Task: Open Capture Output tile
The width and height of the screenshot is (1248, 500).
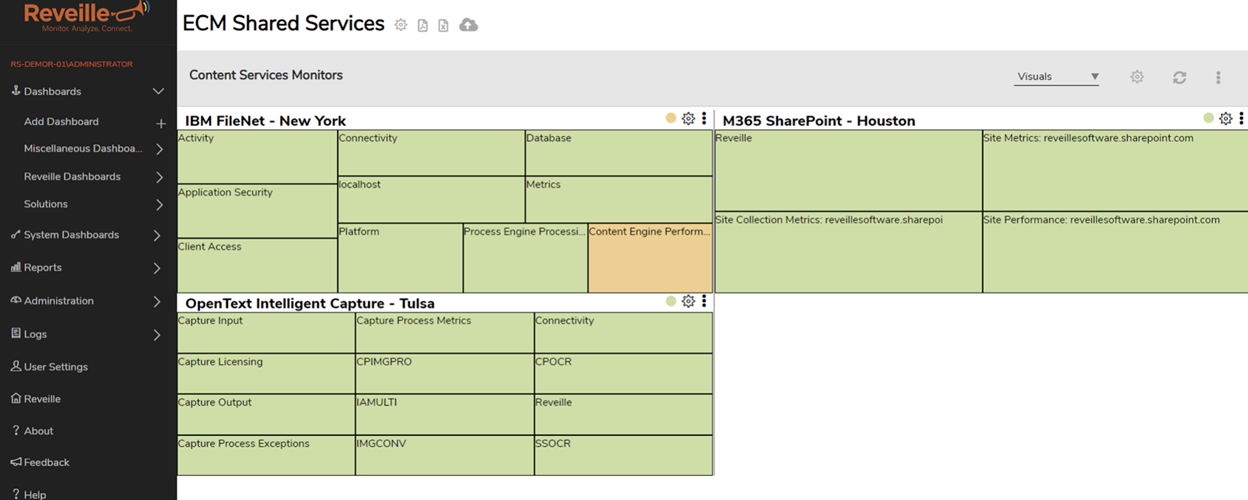Action: pyautogui.click(x=266, y=415)
